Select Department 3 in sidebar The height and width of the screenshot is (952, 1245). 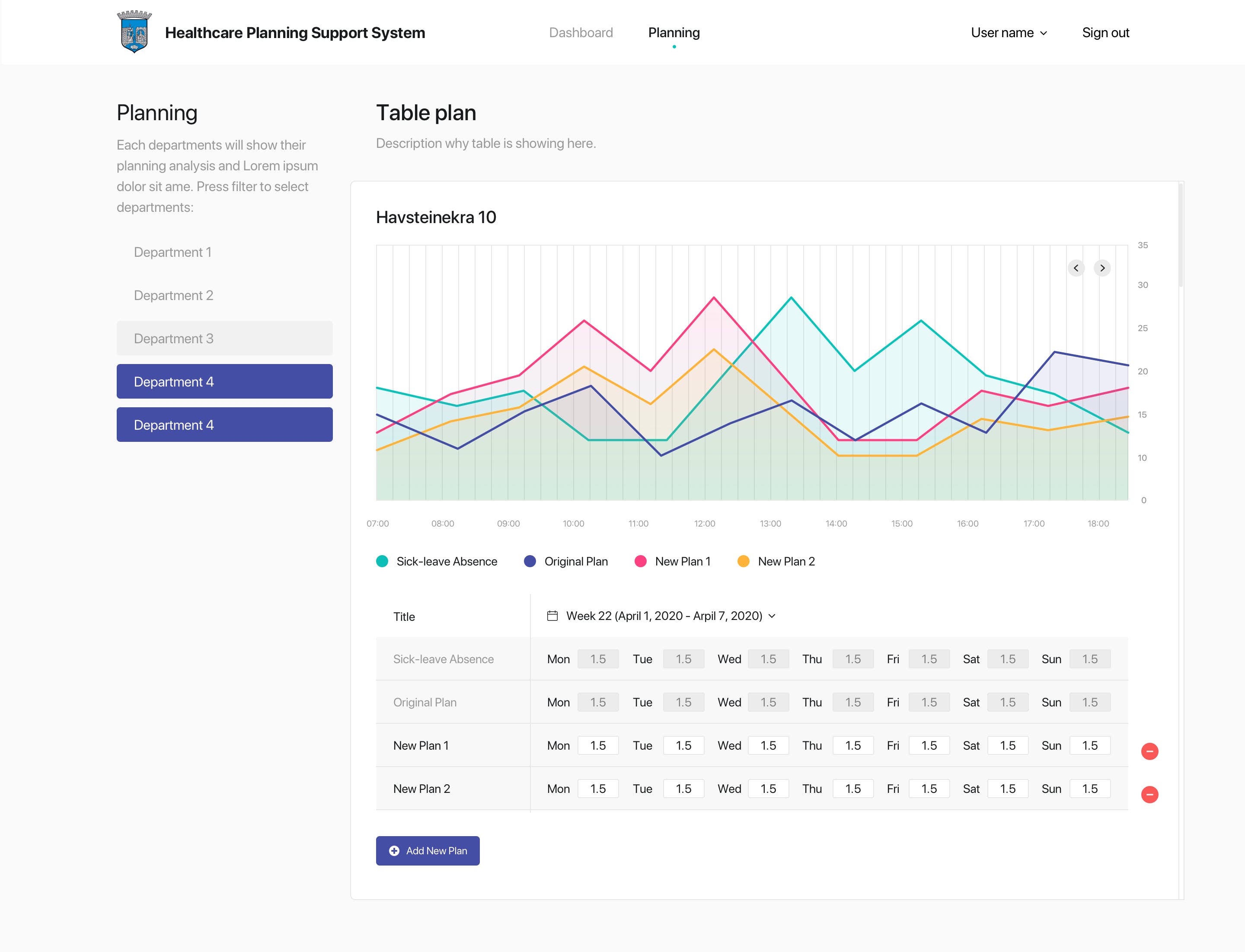(224, 338)
